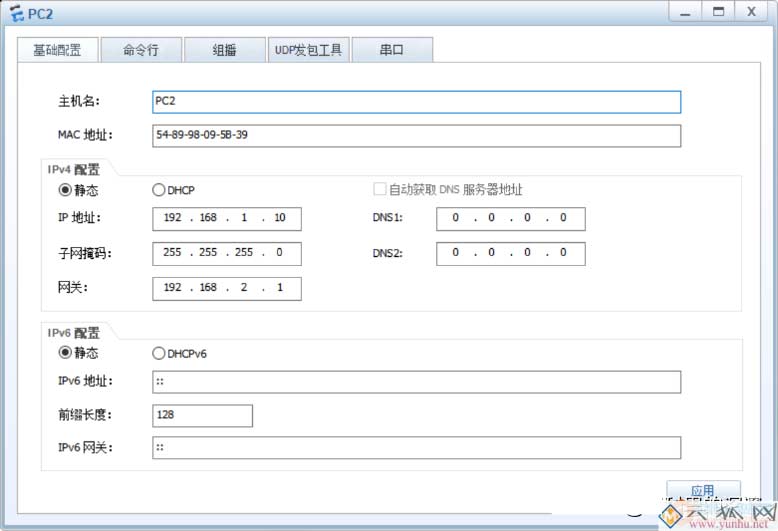Click the DNS2 address field
778x531 pixels.
coord(511,254)
